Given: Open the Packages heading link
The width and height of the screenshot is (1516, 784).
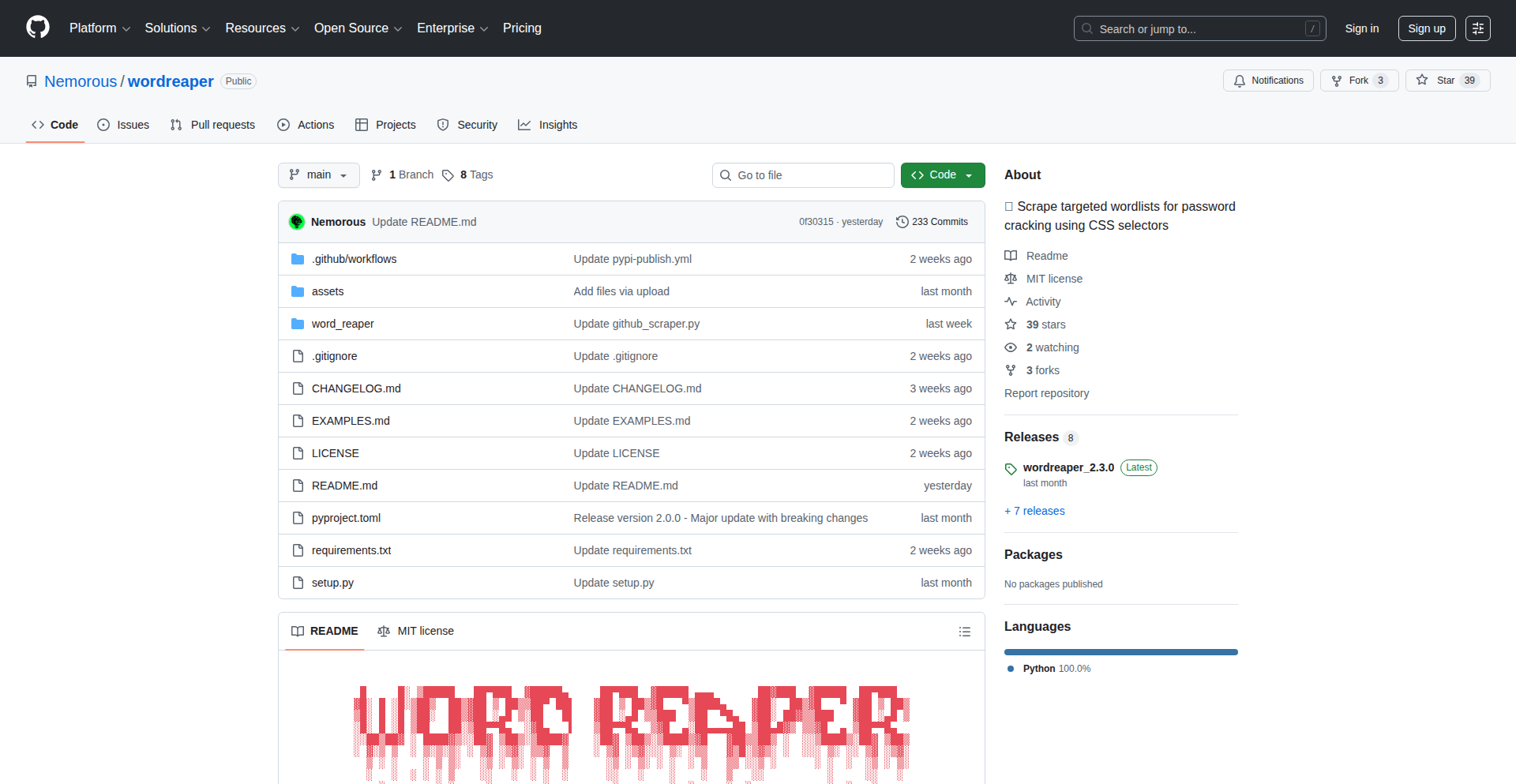Looking at the screenshot, I should (1034, 554).
